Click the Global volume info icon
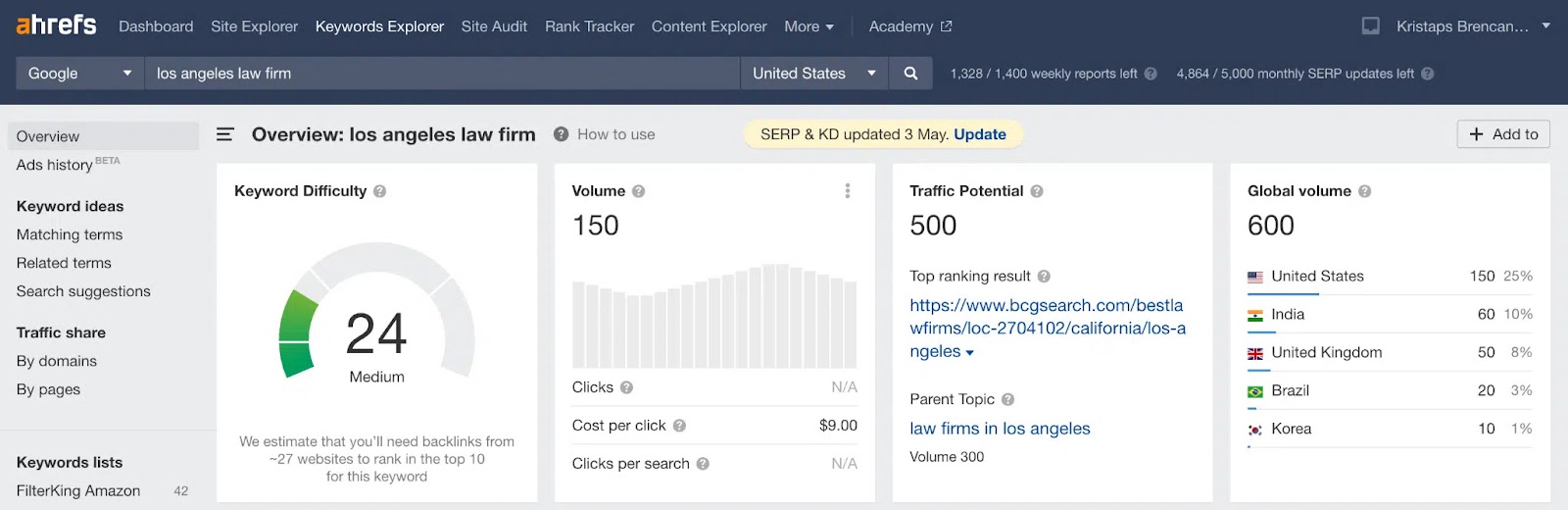The image size is (1568, 510). pyautogui.click(x=1364, y=191)
